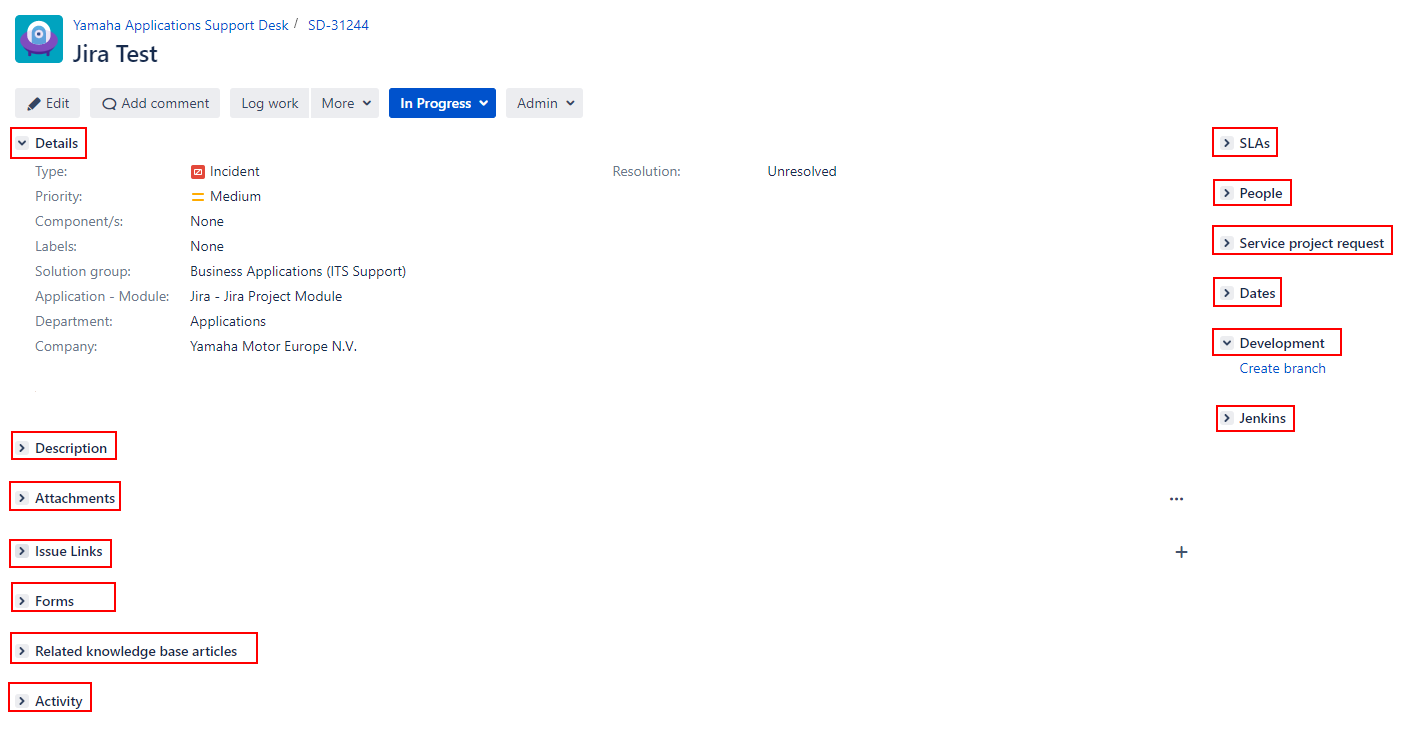
Task: Click the Business Applications (ITS Support) value
Action: point(298,271)
